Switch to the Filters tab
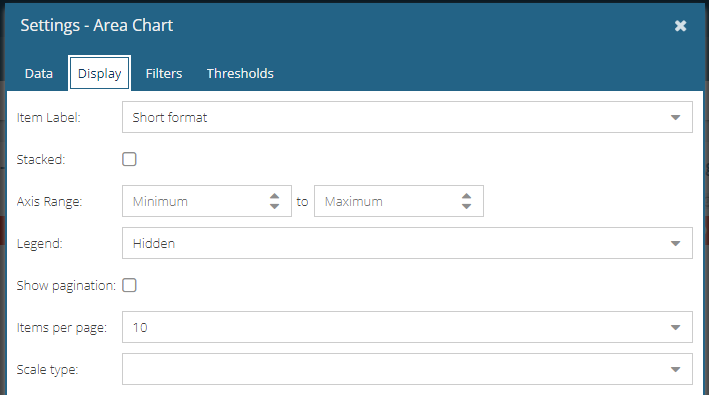 pyautogui.click(x=164, y=73)
